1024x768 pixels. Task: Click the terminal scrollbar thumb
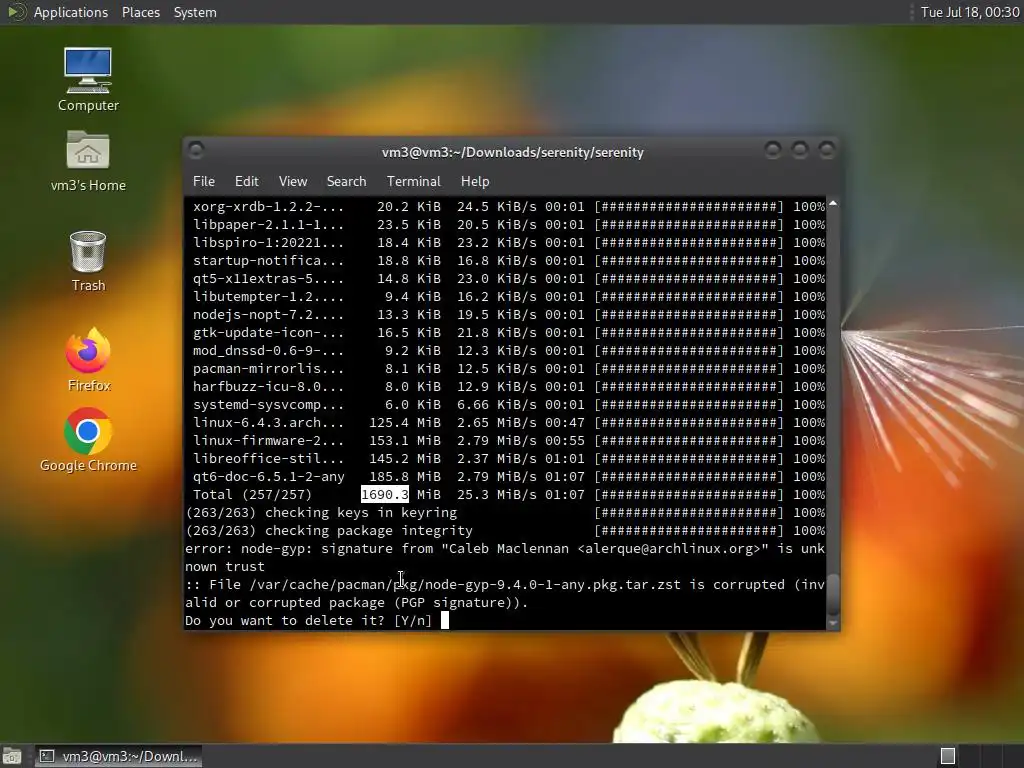coord(833,594)
